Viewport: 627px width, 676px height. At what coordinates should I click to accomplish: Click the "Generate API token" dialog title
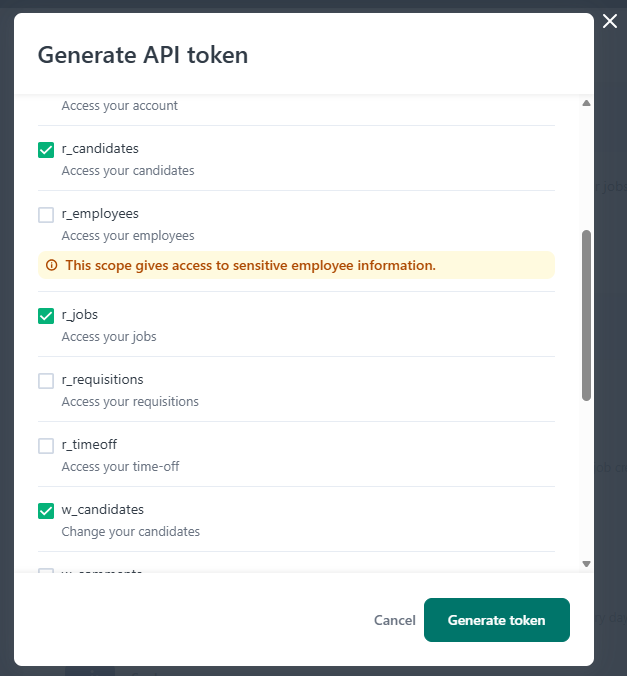(143, 55)
